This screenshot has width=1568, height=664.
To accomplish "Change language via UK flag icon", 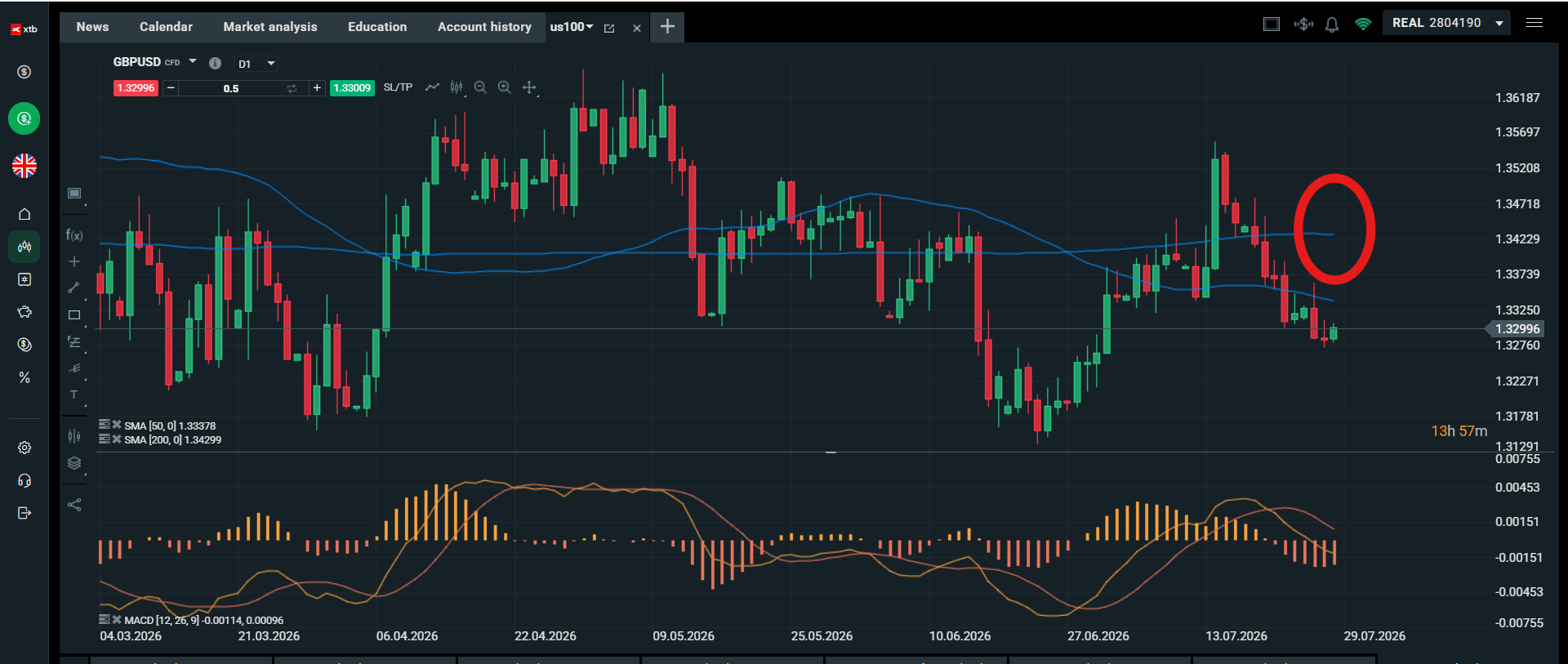I will pos(24,166).
